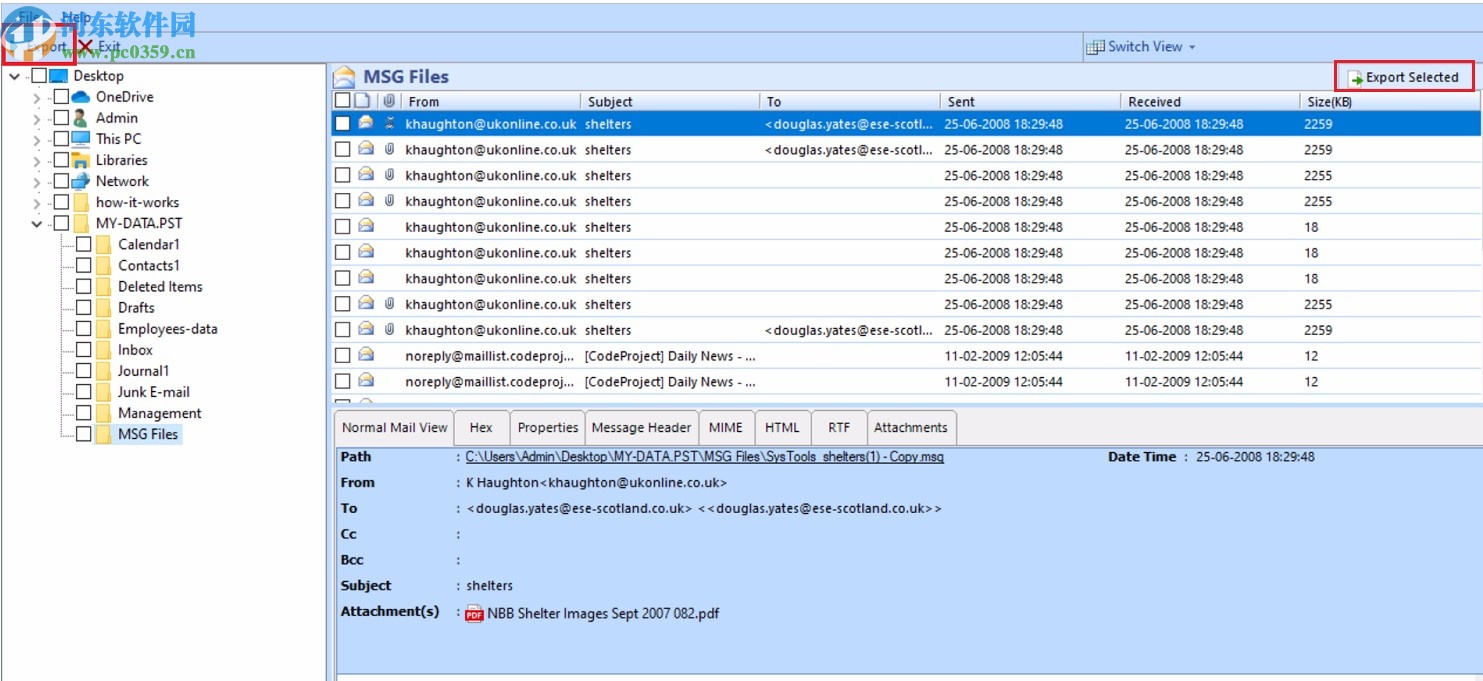The width and height of the screenshot is (1483, 681).
Task: Enable the MSG Files folder checkbox
Action: (x=84, y=434)
